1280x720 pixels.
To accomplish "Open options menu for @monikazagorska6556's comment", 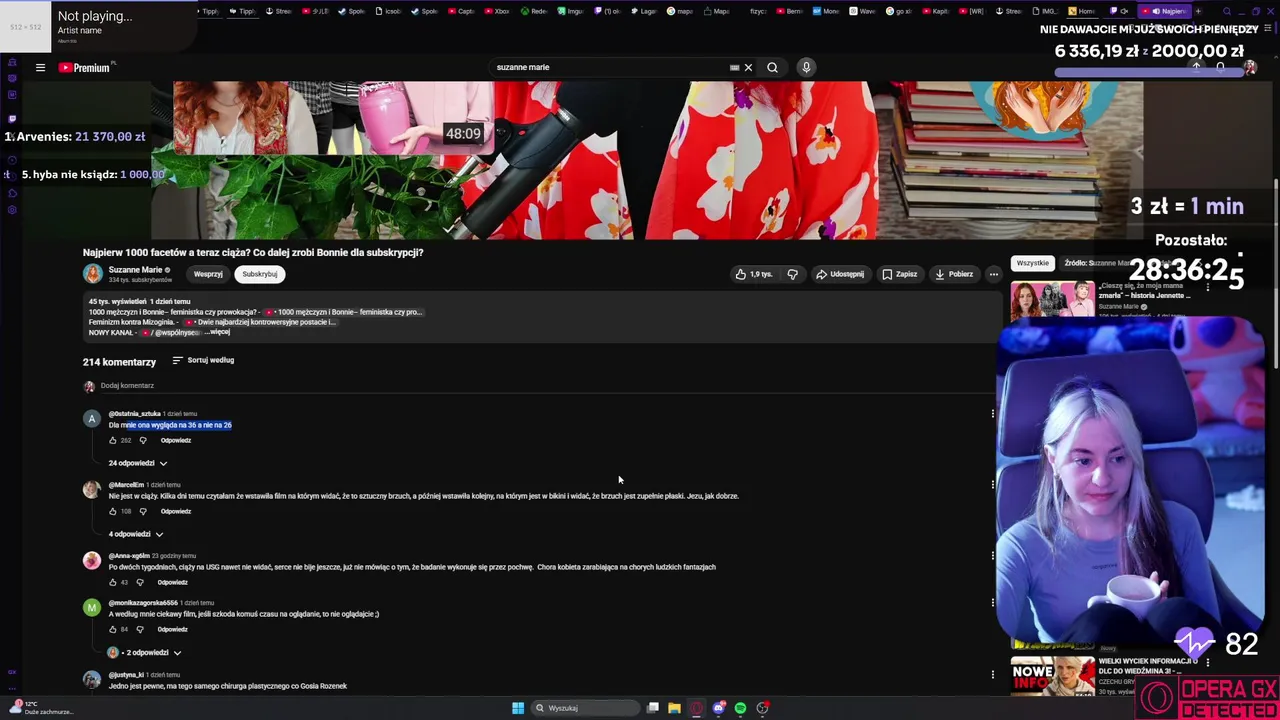I will 993,602.
